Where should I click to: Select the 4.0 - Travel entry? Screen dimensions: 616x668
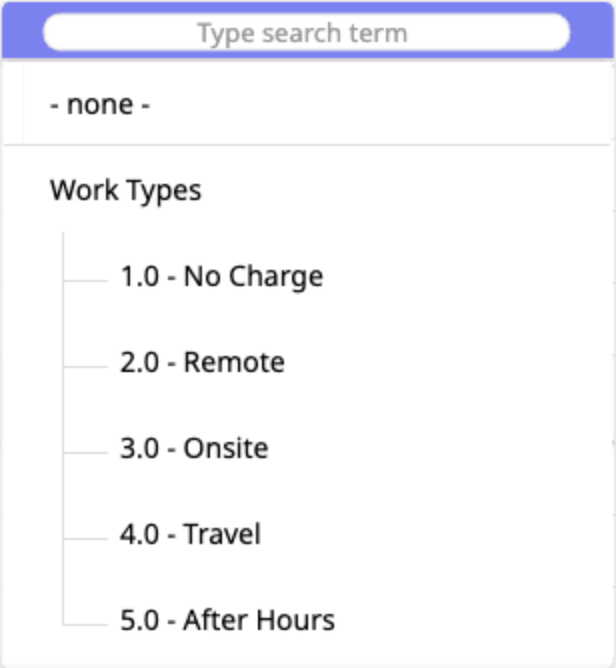pyautogui.click(x=190, y=534)
